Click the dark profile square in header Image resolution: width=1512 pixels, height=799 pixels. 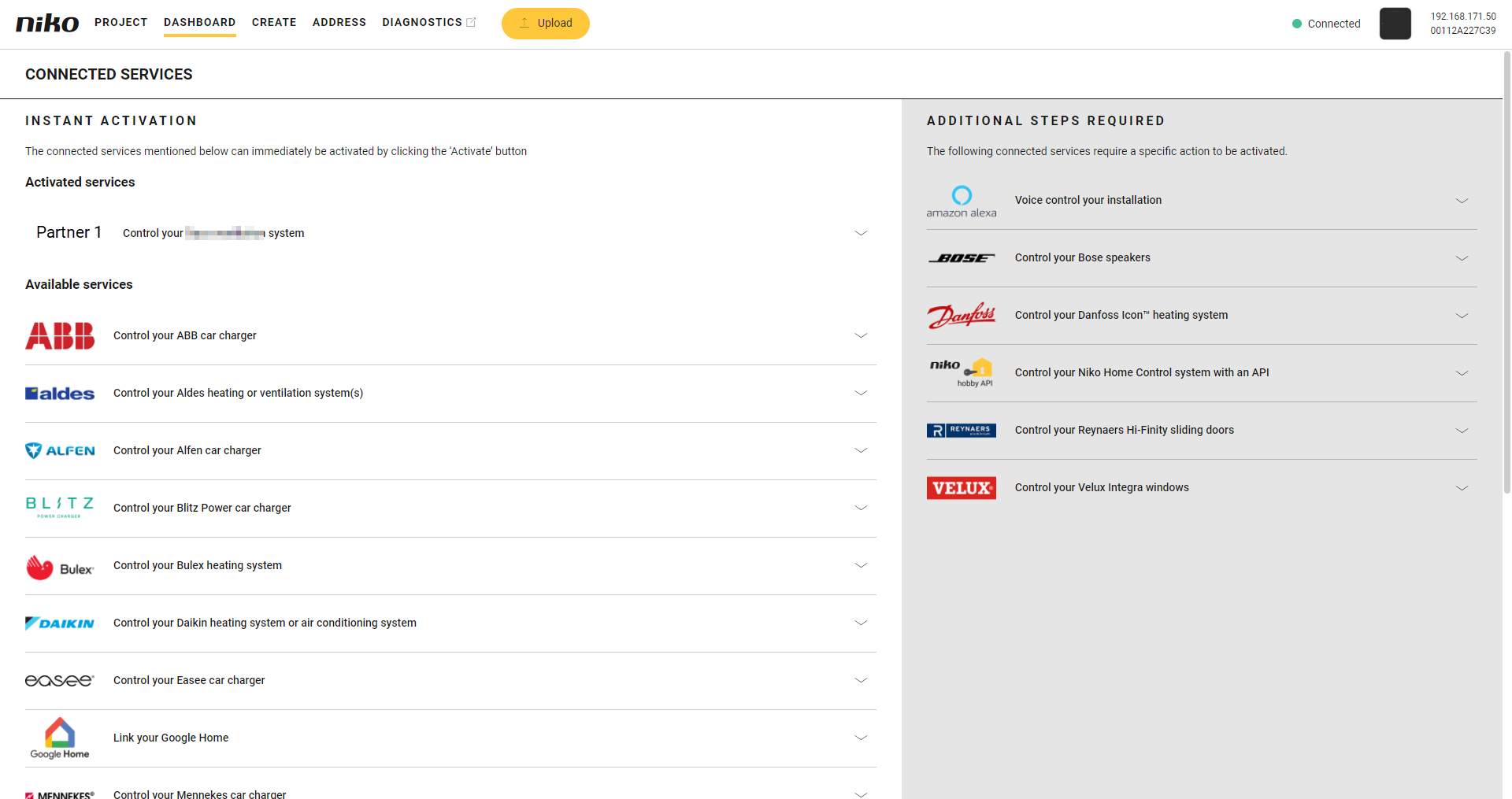[x=1395, y=24]
